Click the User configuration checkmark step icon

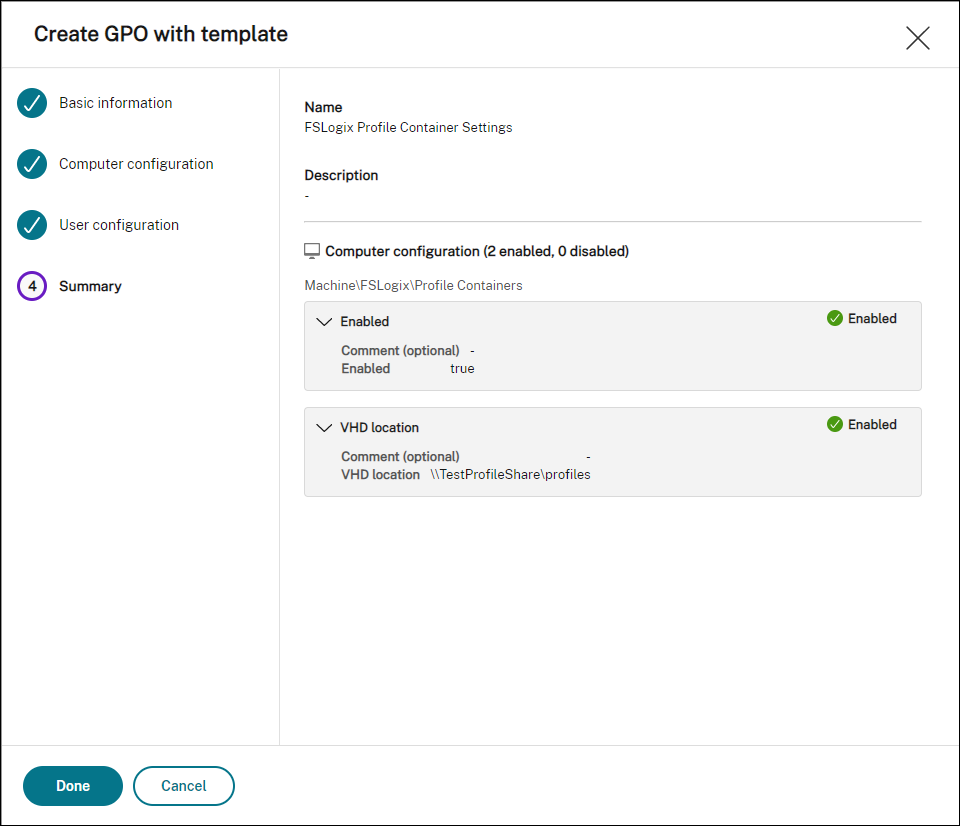point(32,225)
